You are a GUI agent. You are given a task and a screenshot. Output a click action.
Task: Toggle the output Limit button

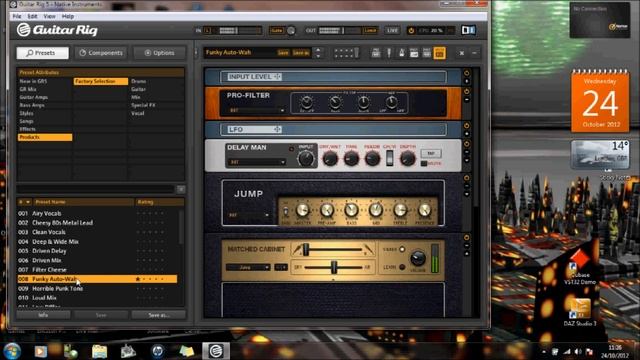(x=370, y=31)
